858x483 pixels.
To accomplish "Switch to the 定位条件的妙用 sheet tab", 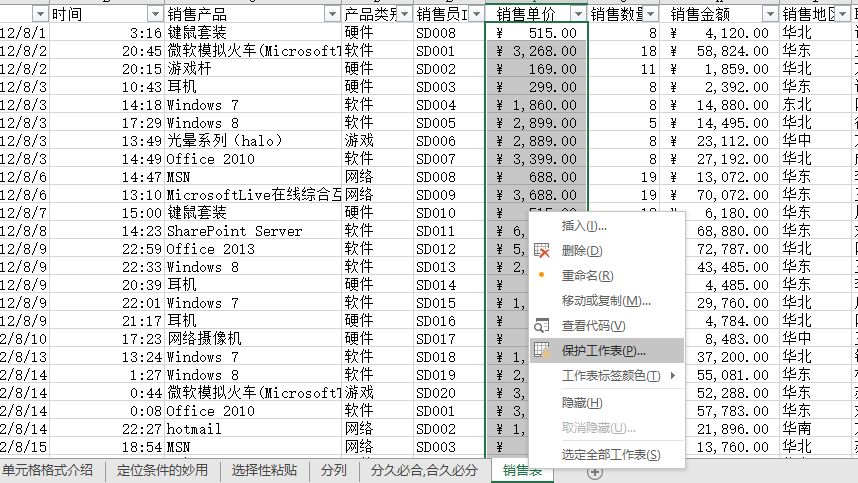I will [x=163, y=470].
